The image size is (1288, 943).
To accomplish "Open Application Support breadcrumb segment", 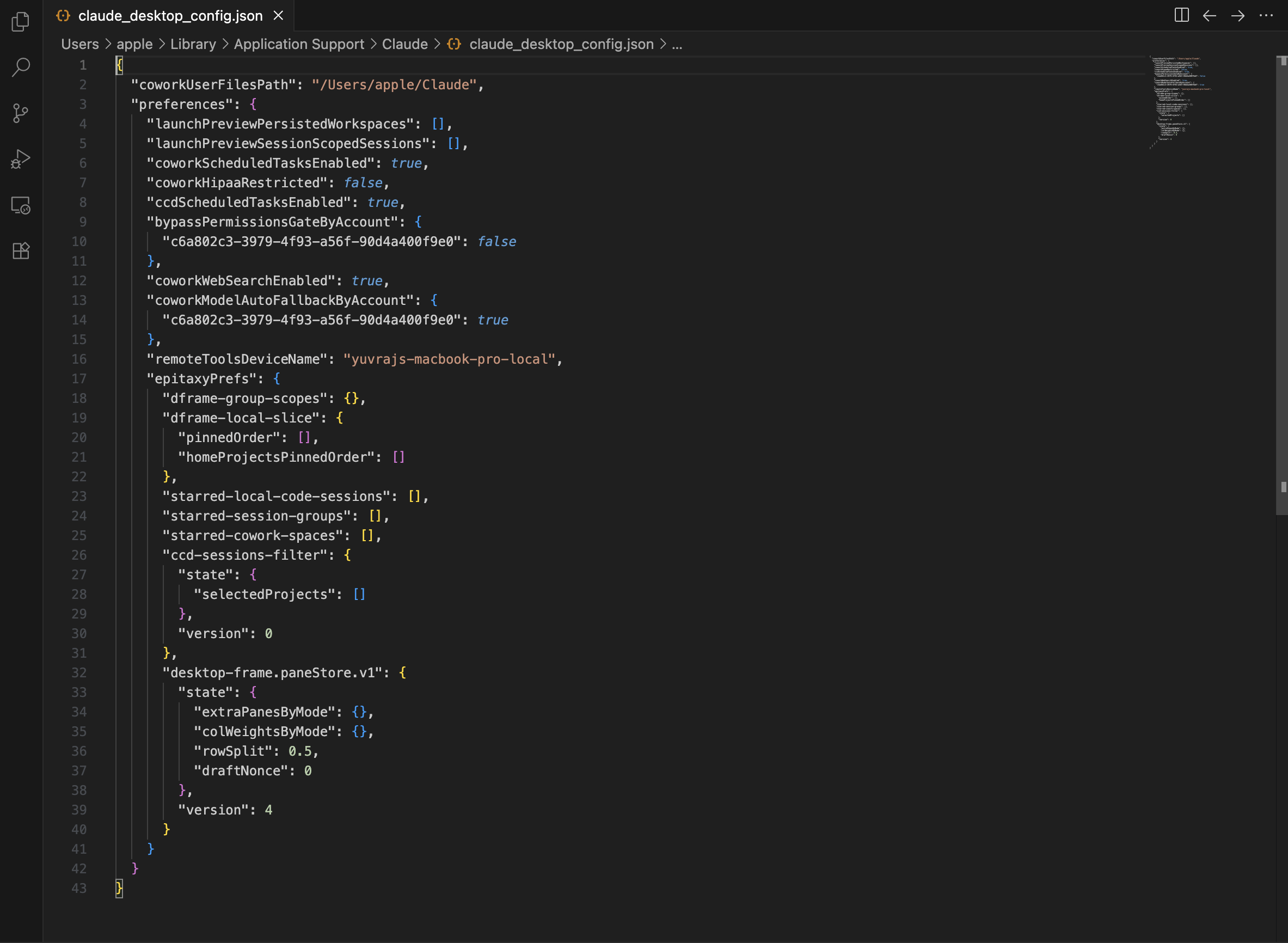I will coord(299,44).
